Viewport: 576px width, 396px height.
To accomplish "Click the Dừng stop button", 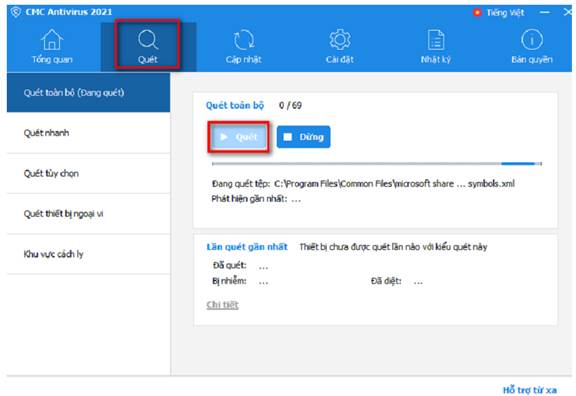I will pos(303,137).
